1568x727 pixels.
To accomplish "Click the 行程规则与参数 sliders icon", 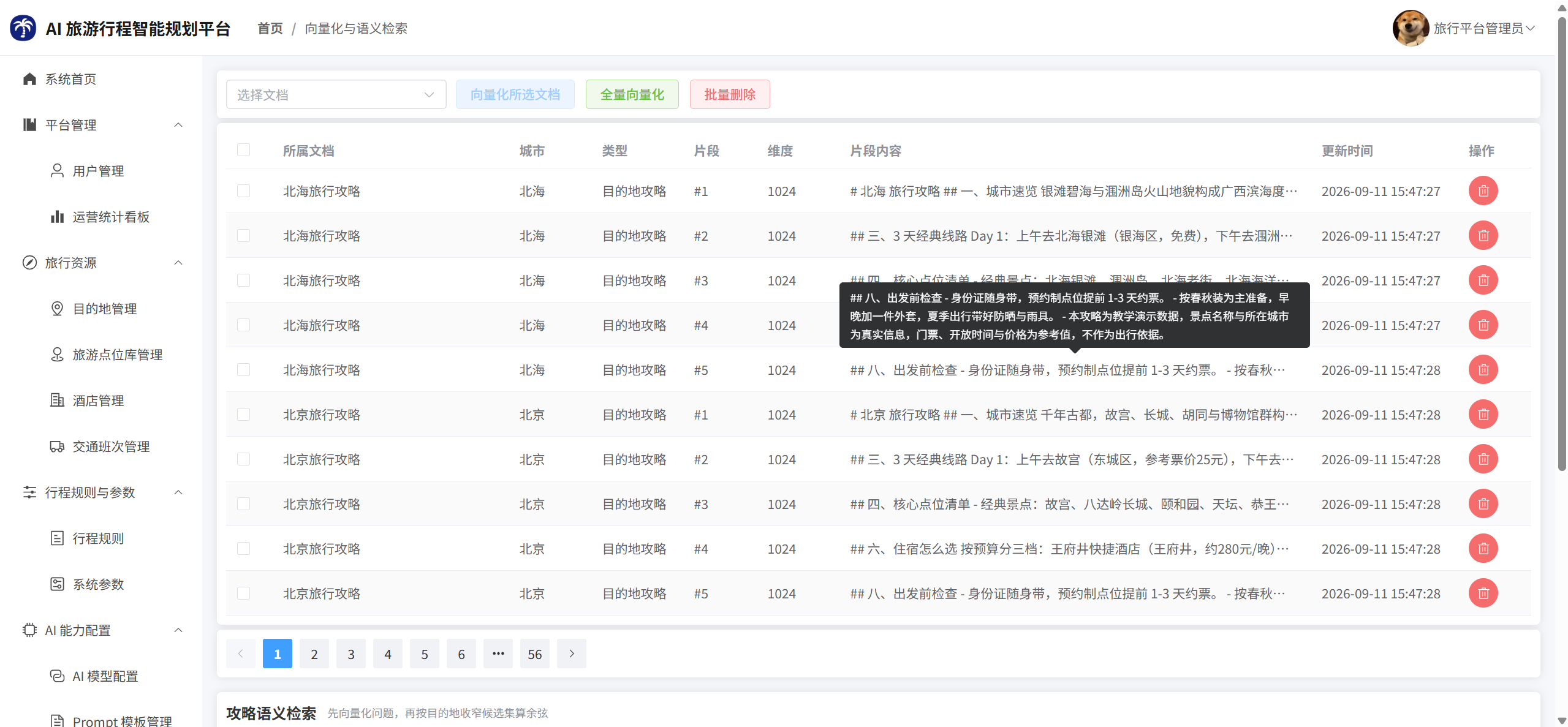I will (29, 492).
